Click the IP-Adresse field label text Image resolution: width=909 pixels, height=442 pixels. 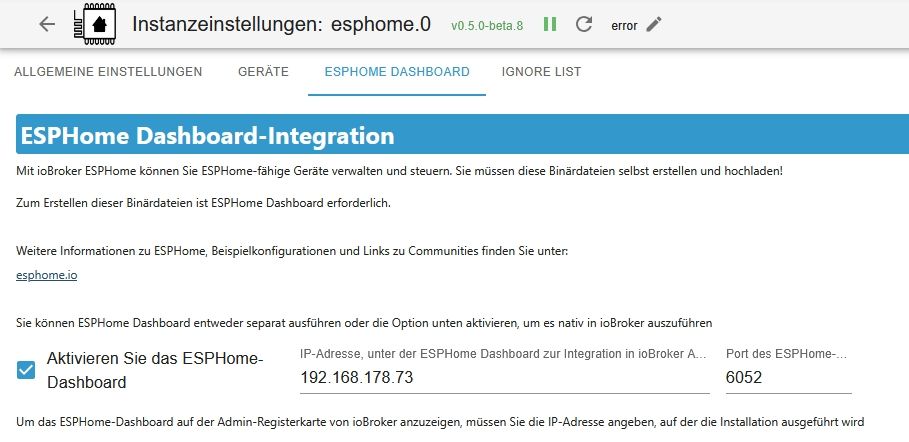click(504, 353)
